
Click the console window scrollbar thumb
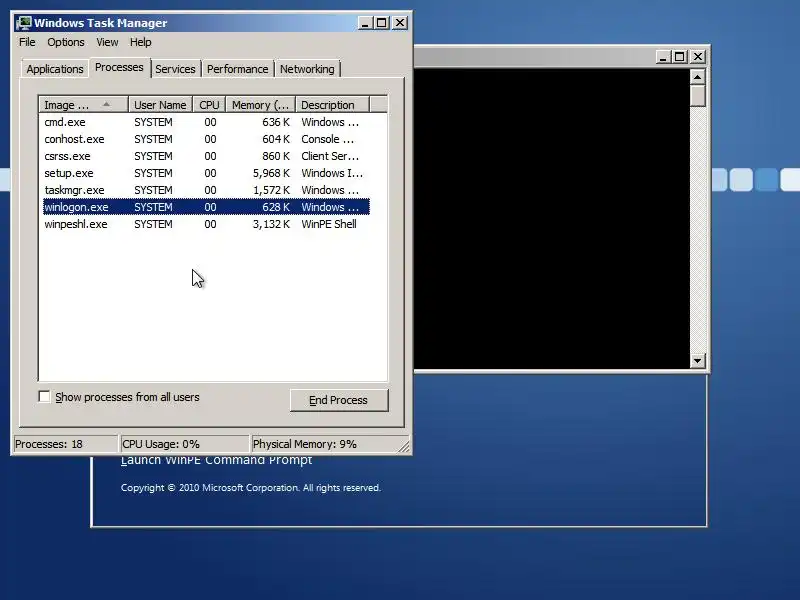(697, 95)
